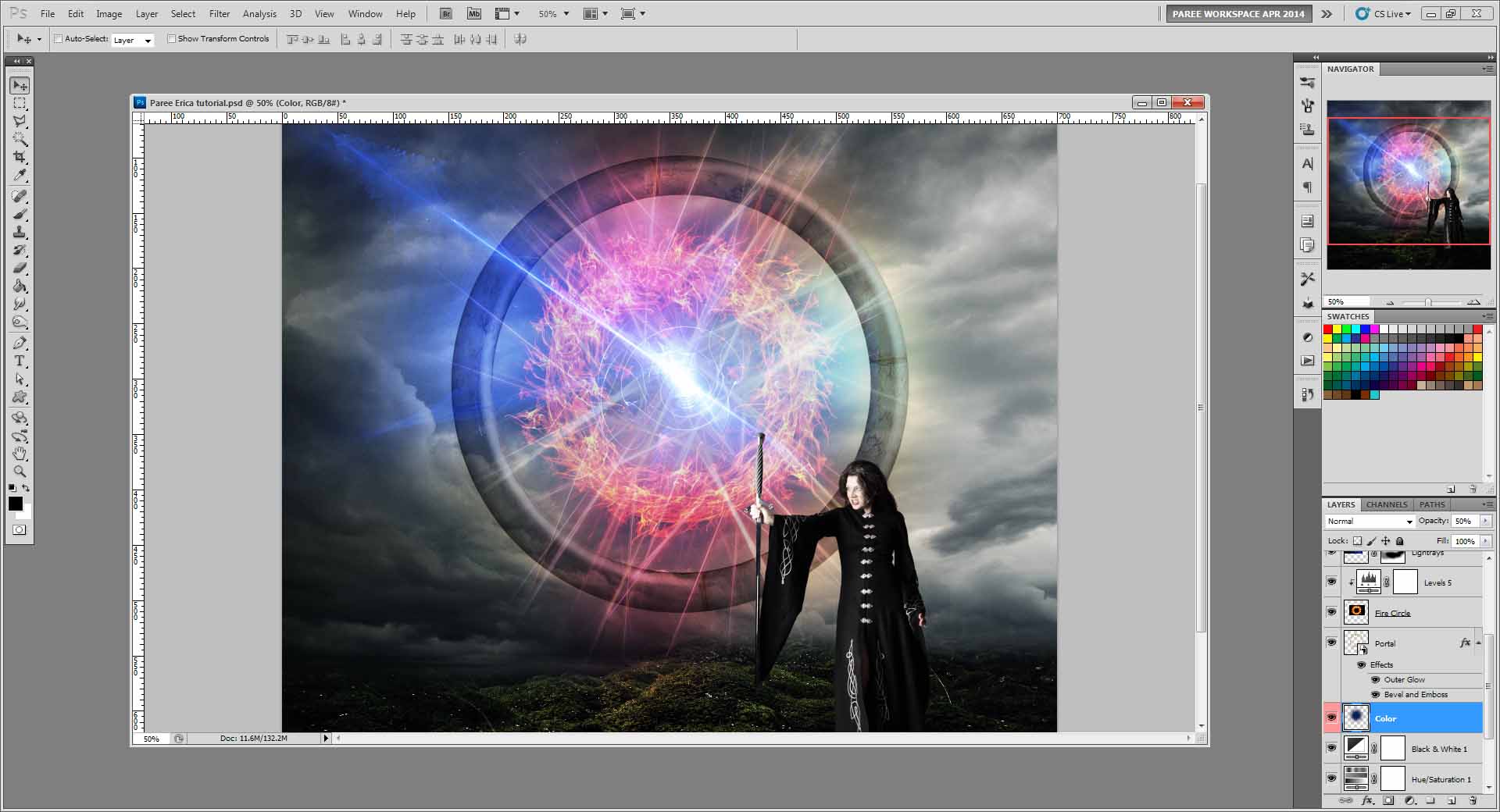The image size is (1500, 812).
Task: Select the Zoom tool in toolbox
Action: (20, 472)
